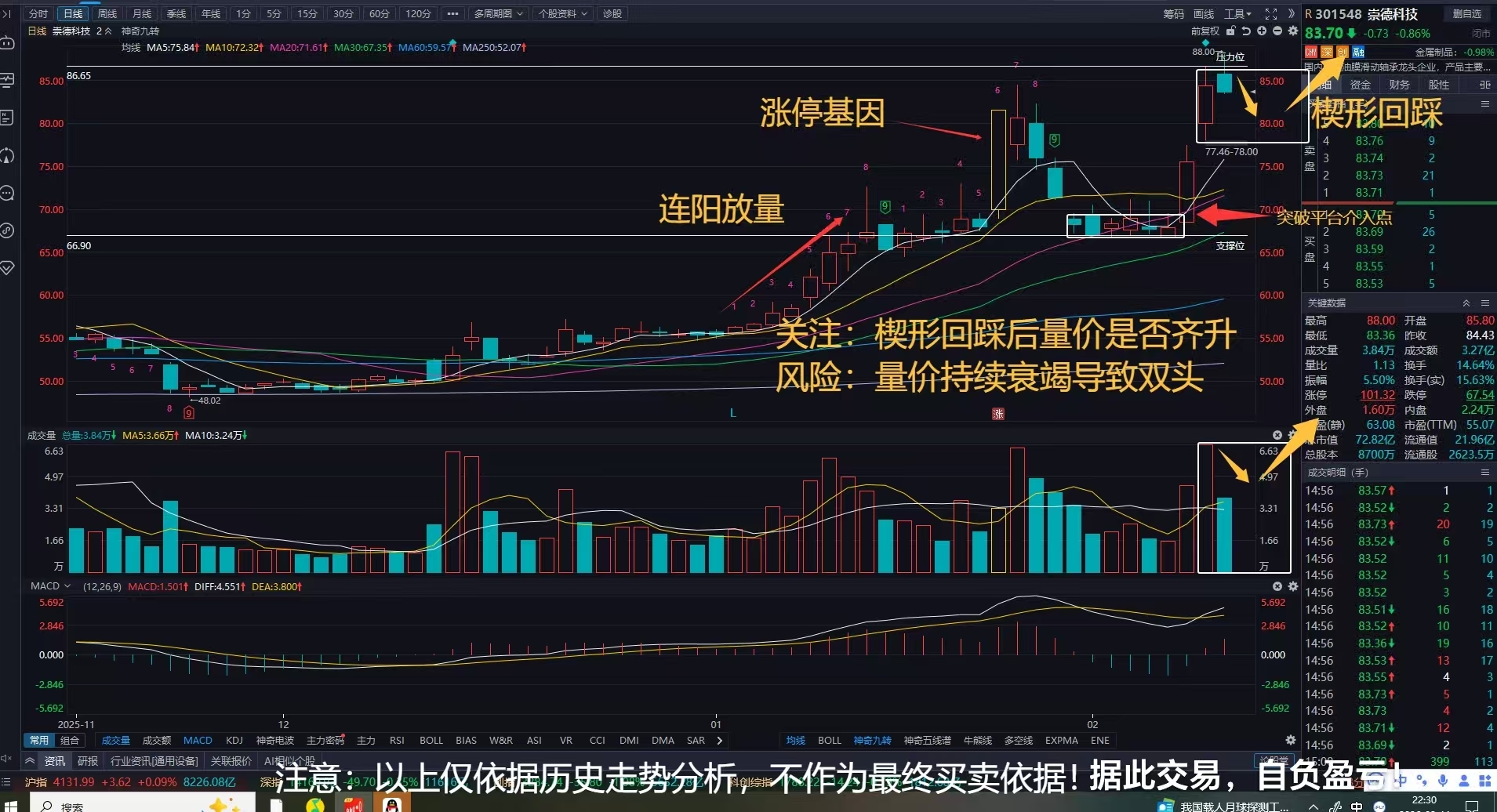Click the heart favorites icon in left sidebar
Image resolution: width=1497 pixels, height=812 pixels.
(7, 268)
